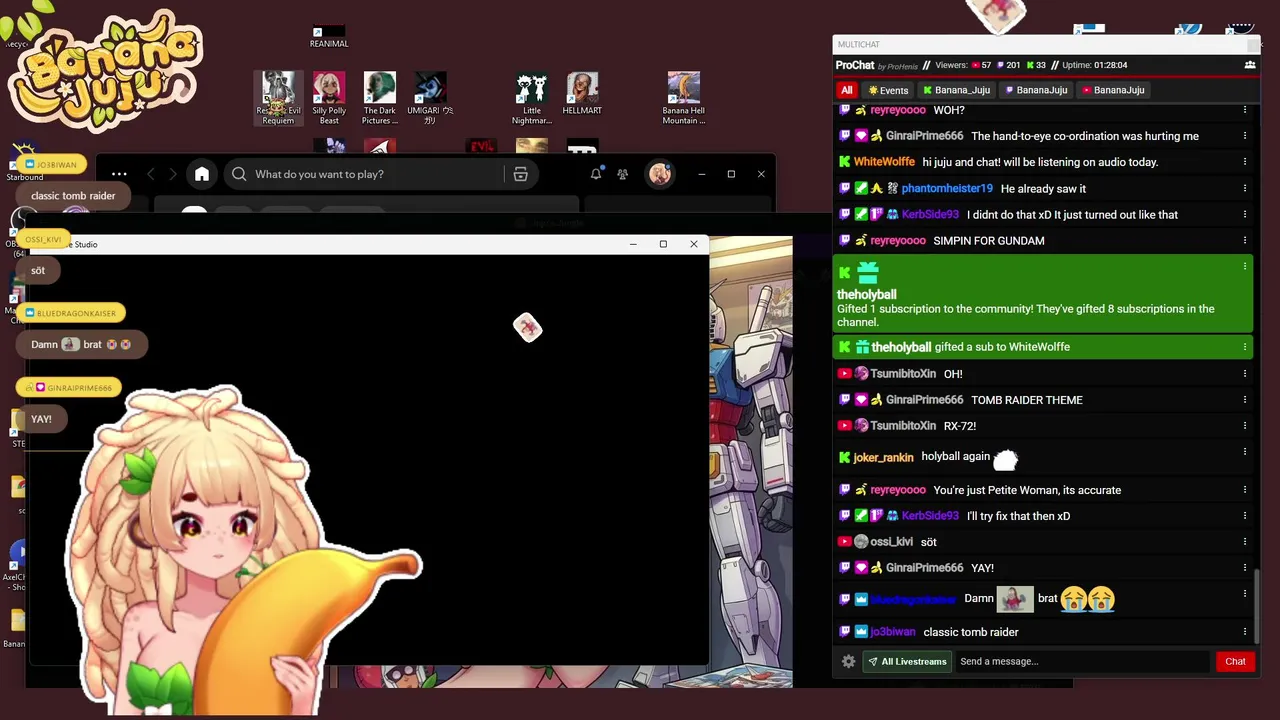Open the Spotify Browse icon
Image resolution: width=1280 pixels, height=720 pixels.
pos(520,174)
